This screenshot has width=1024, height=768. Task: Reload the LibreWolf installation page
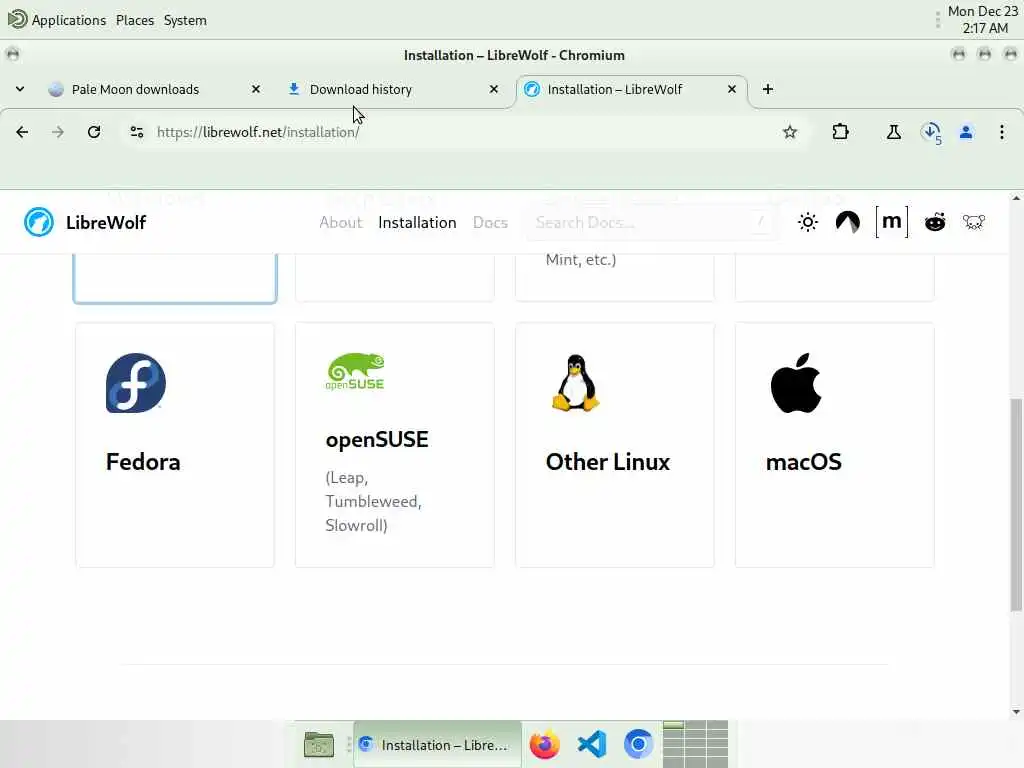point(94,132)
